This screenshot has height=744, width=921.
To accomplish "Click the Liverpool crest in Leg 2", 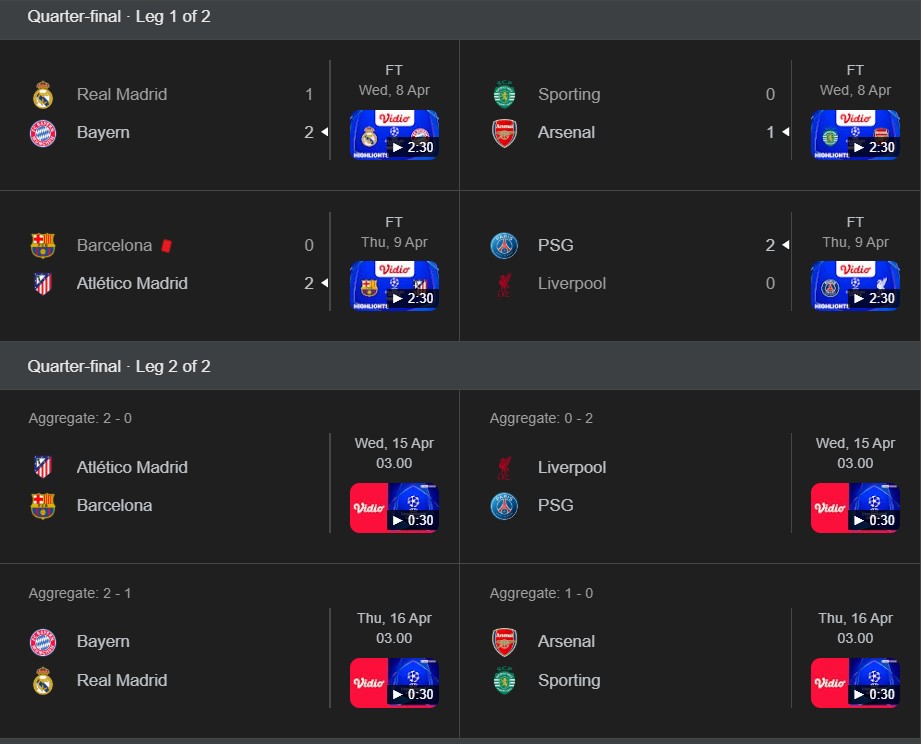I will pyautogui.click(x=504, y=468).
